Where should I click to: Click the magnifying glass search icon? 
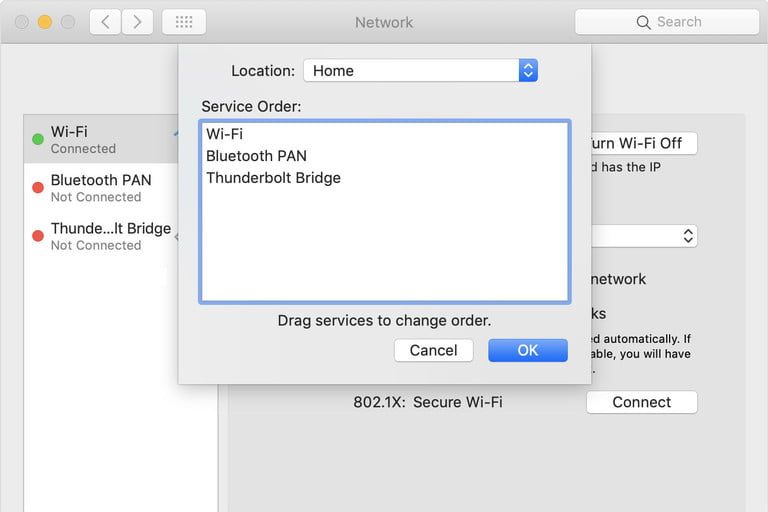tap(644, 22)
